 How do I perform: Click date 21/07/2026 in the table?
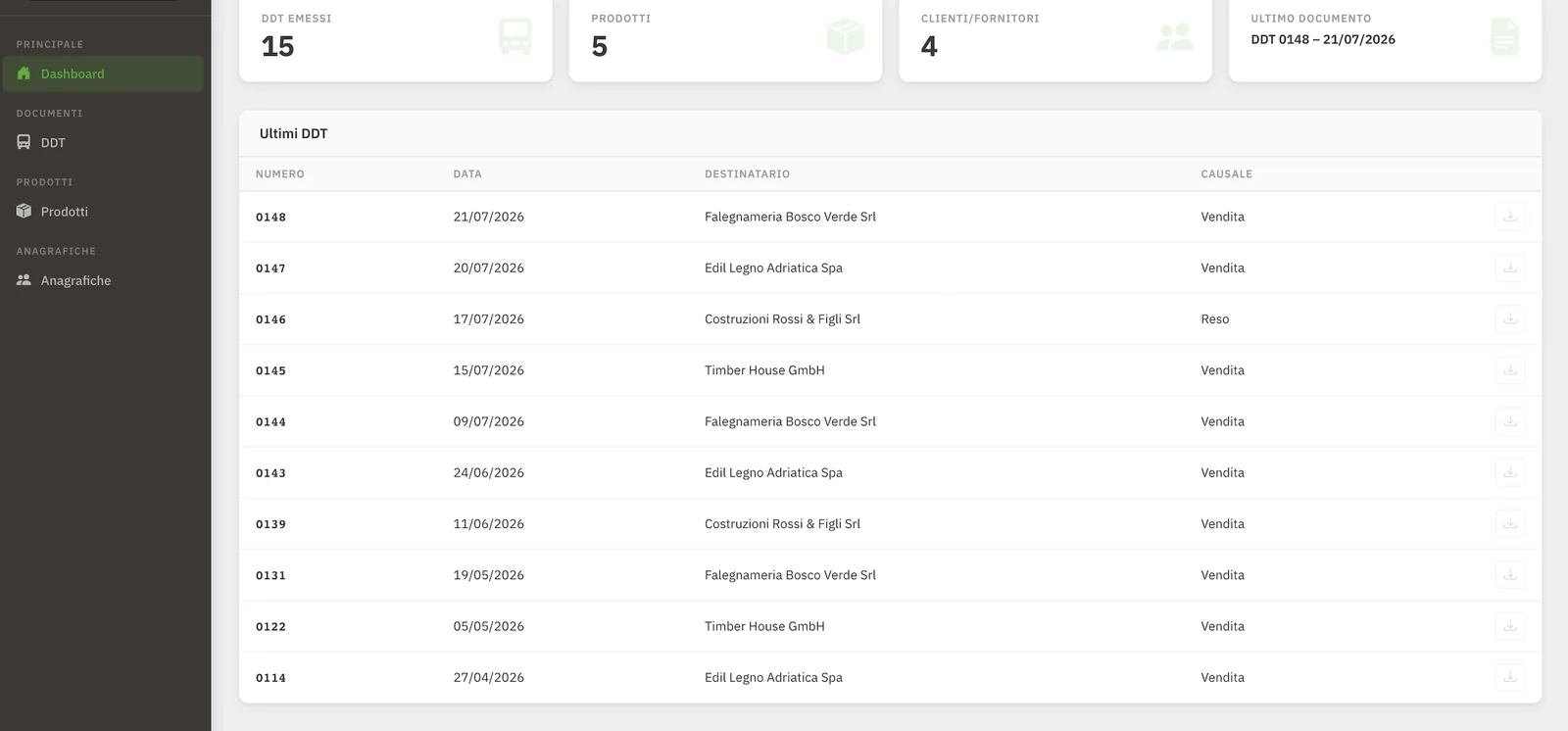(488, 217)
